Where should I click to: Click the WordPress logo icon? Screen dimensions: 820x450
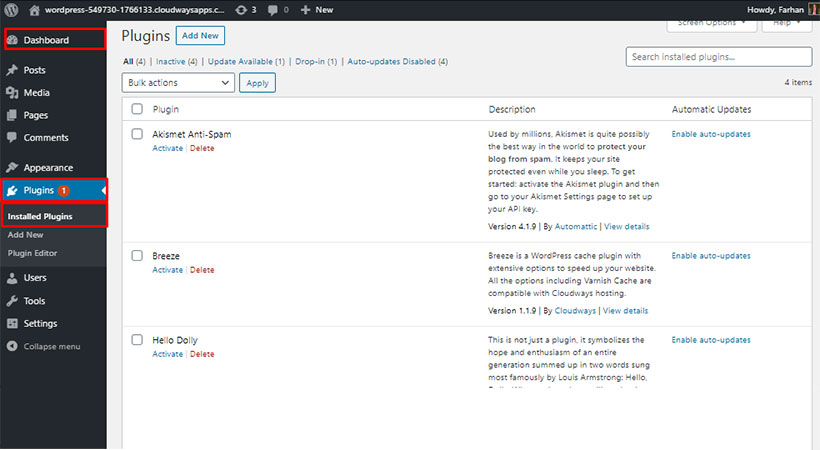(x=11, y=9)
